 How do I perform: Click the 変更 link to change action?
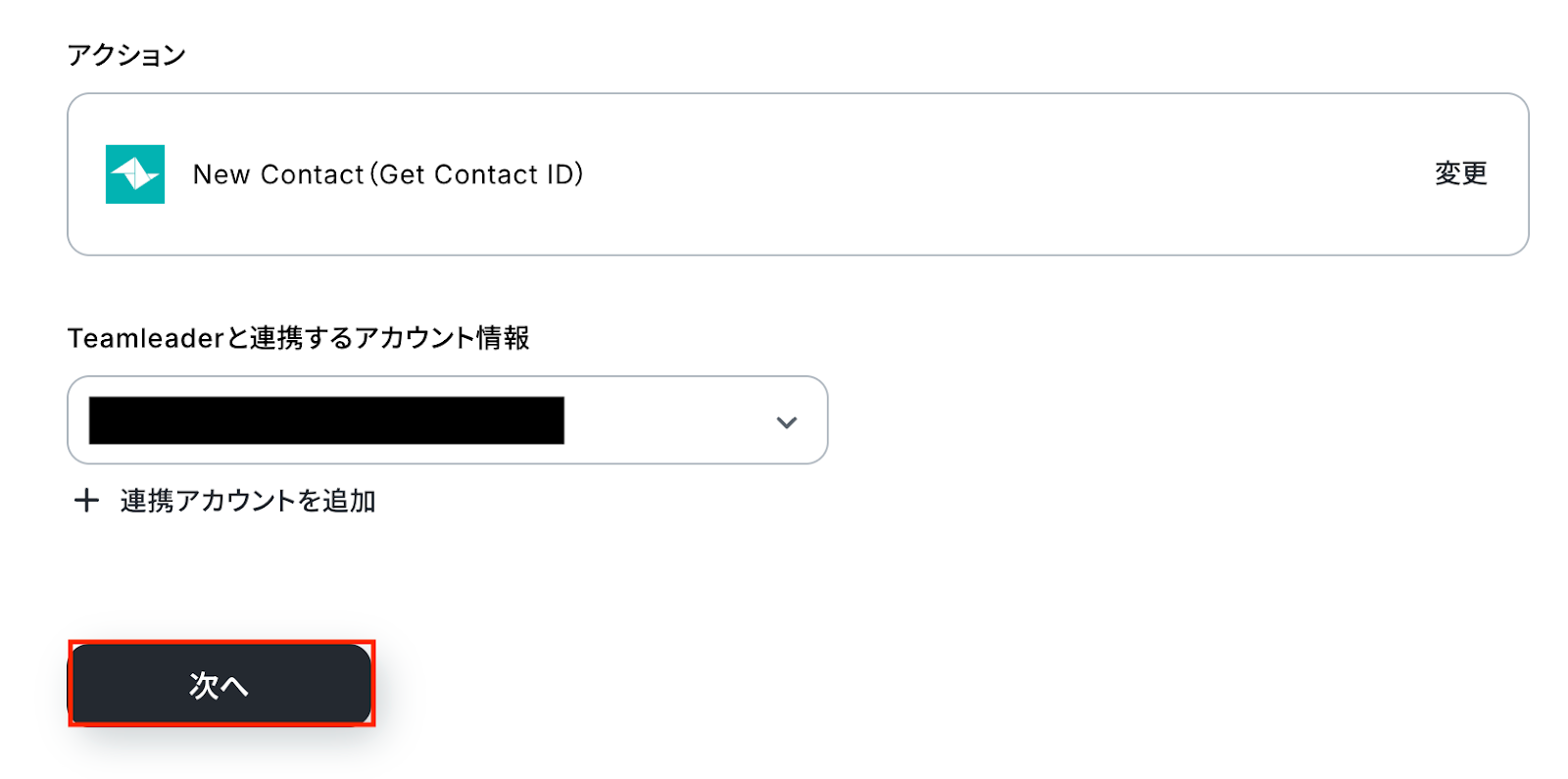(x=1460, y=173)
